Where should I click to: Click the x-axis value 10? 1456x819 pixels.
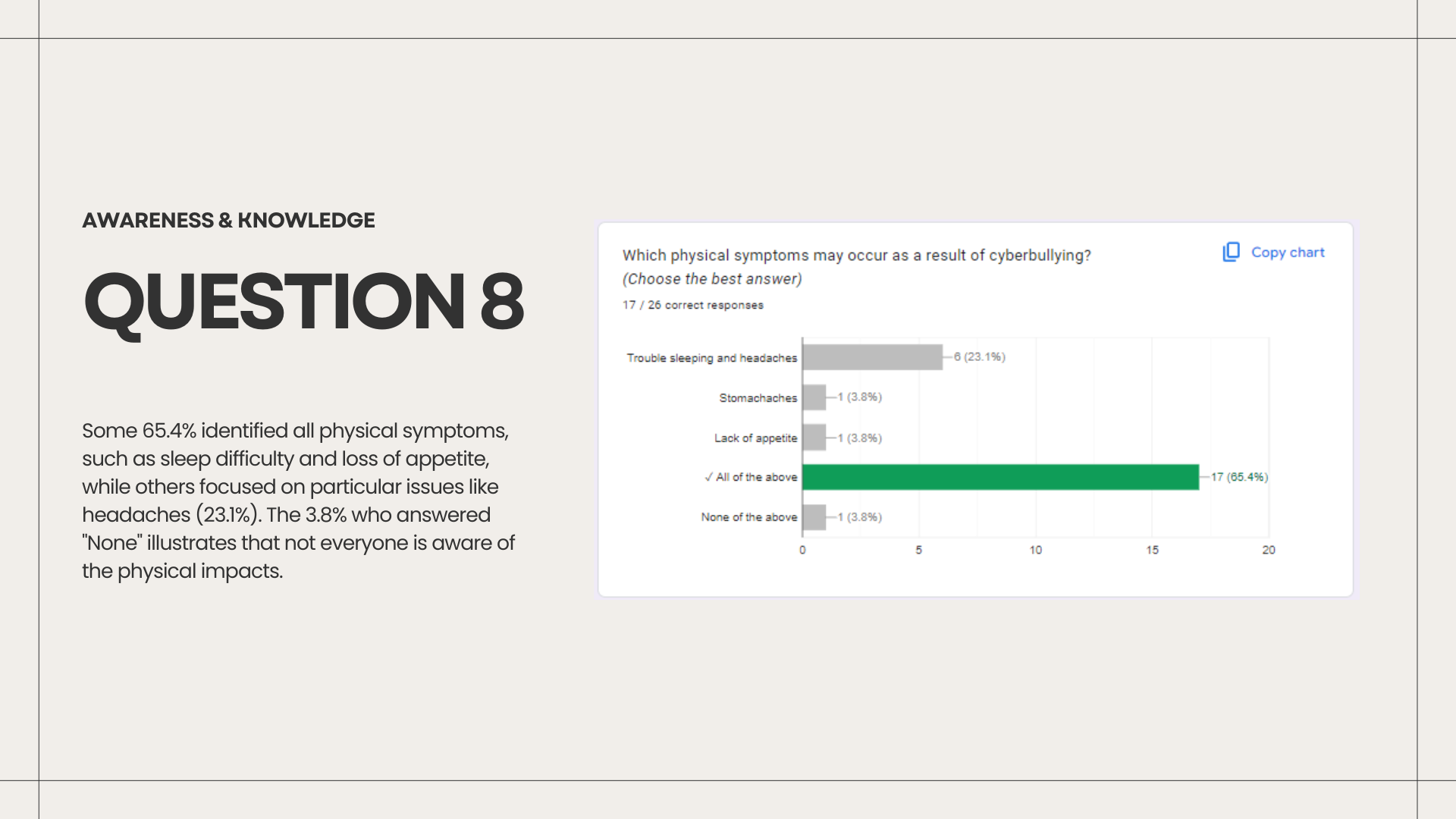click(1036, 550)
